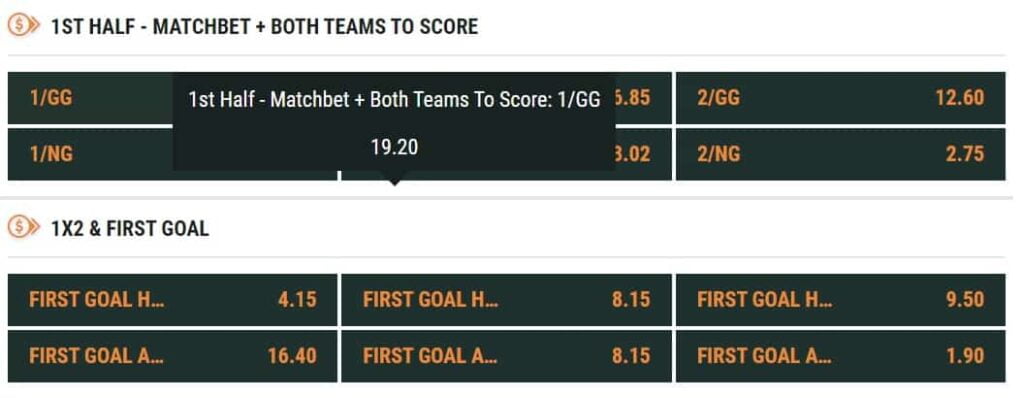Select First Goal H… at odds 8.15

click(x=506, y=299)
